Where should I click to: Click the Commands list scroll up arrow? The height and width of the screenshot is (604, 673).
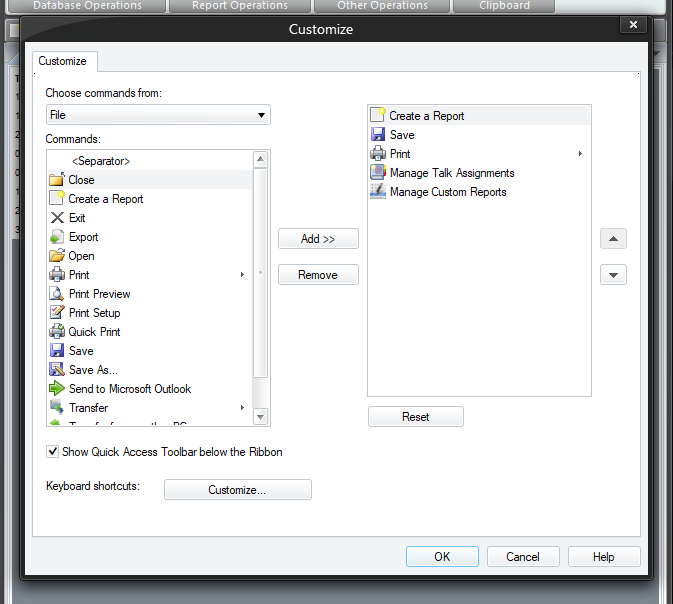(260, 159)
